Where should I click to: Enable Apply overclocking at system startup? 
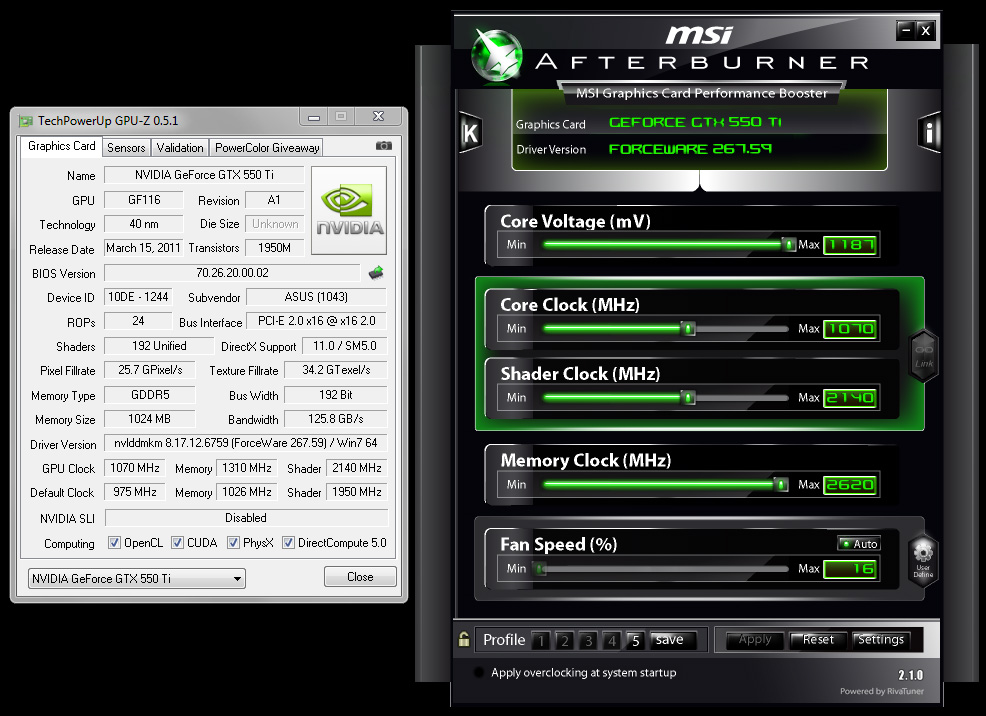[x=479, y=673]
